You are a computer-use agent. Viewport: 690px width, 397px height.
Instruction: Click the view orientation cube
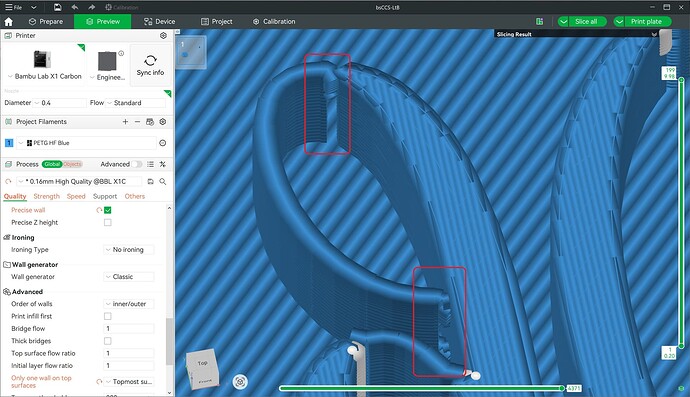(x=202, y=369)
